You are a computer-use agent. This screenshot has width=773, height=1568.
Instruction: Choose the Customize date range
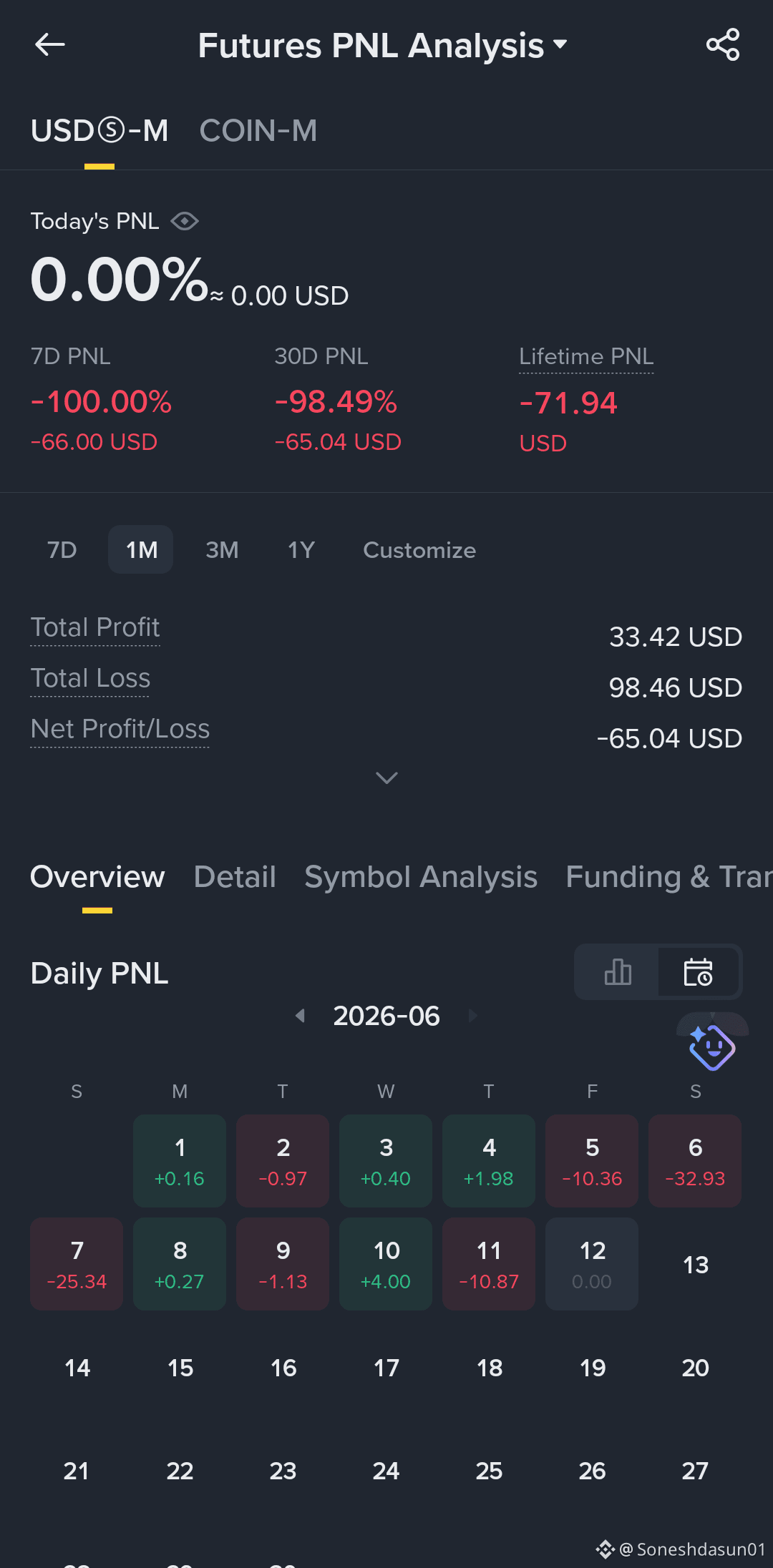(x=419, y=550)
